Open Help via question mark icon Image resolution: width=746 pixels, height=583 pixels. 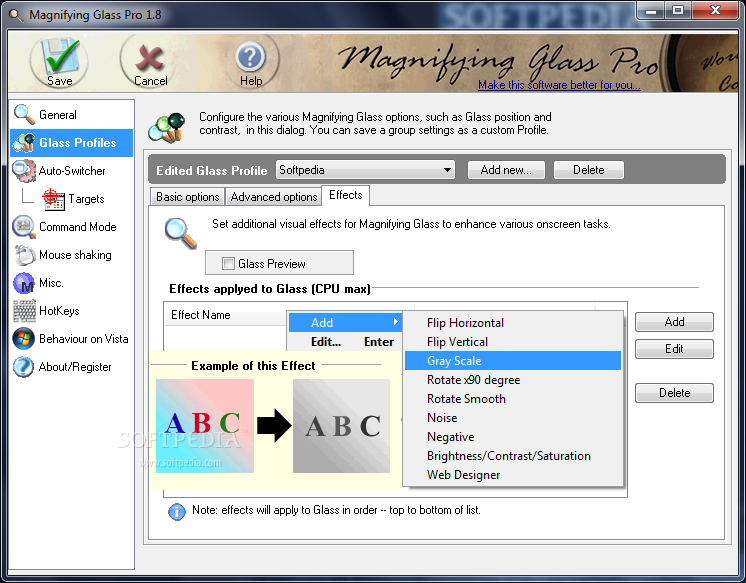click(250, 58)
